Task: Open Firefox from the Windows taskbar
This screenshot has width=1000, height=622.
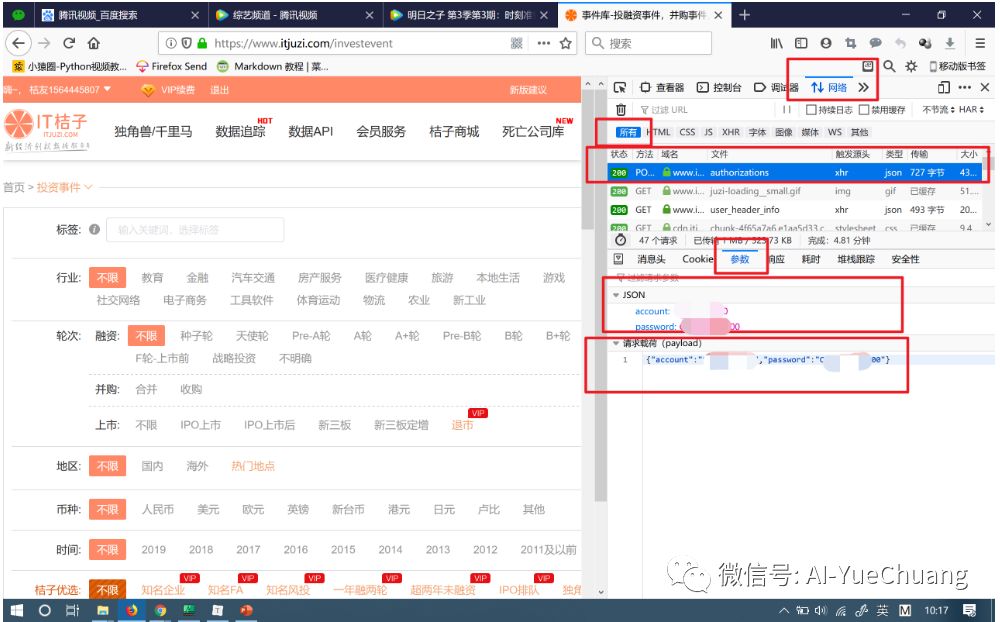Action: coord(131,611)
